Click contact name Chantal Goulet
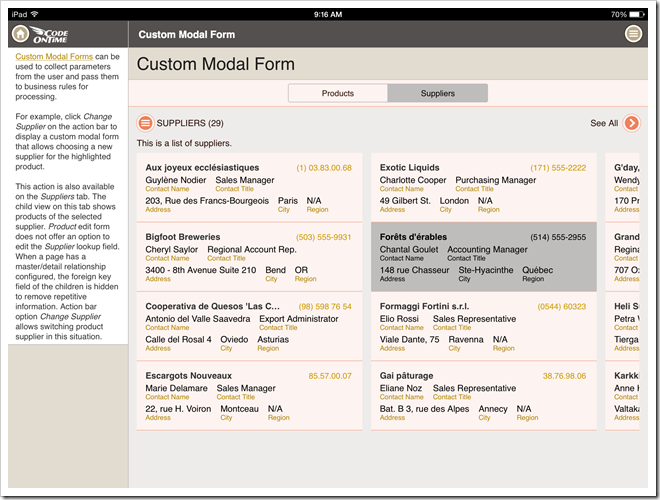 pyautogui.click(x=409, y=250)
